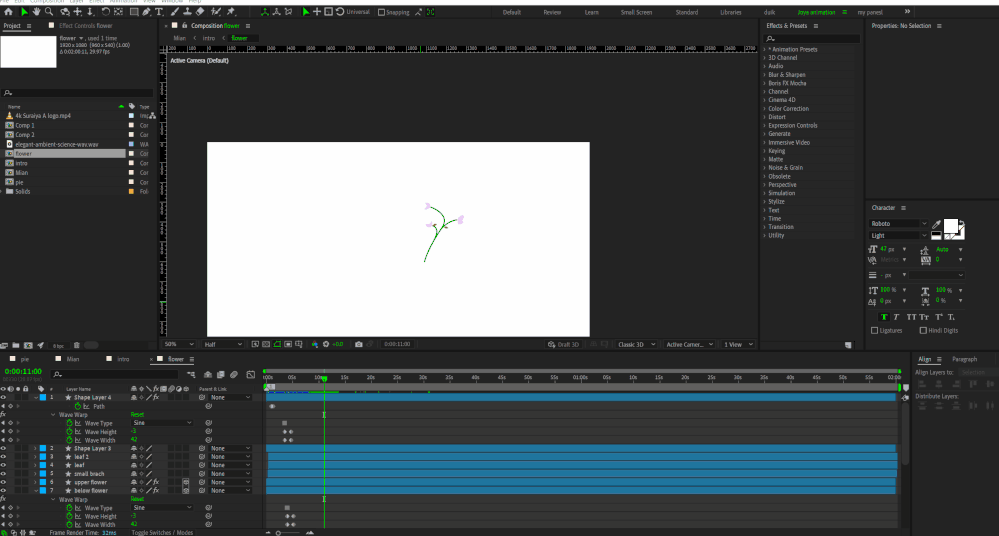Viewport: 999px width, 536px height.
Task: Enable the Ligatures checkbox
Action: (x=875, y=330)
